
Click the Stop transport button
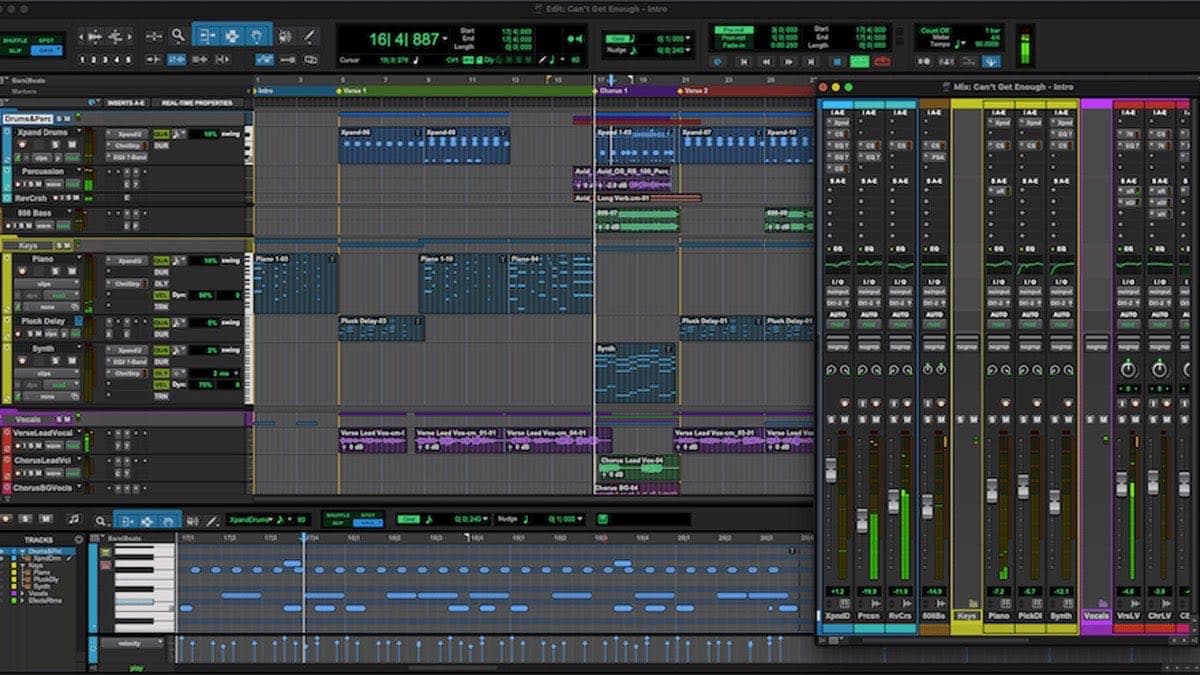[x=835, y=61]
